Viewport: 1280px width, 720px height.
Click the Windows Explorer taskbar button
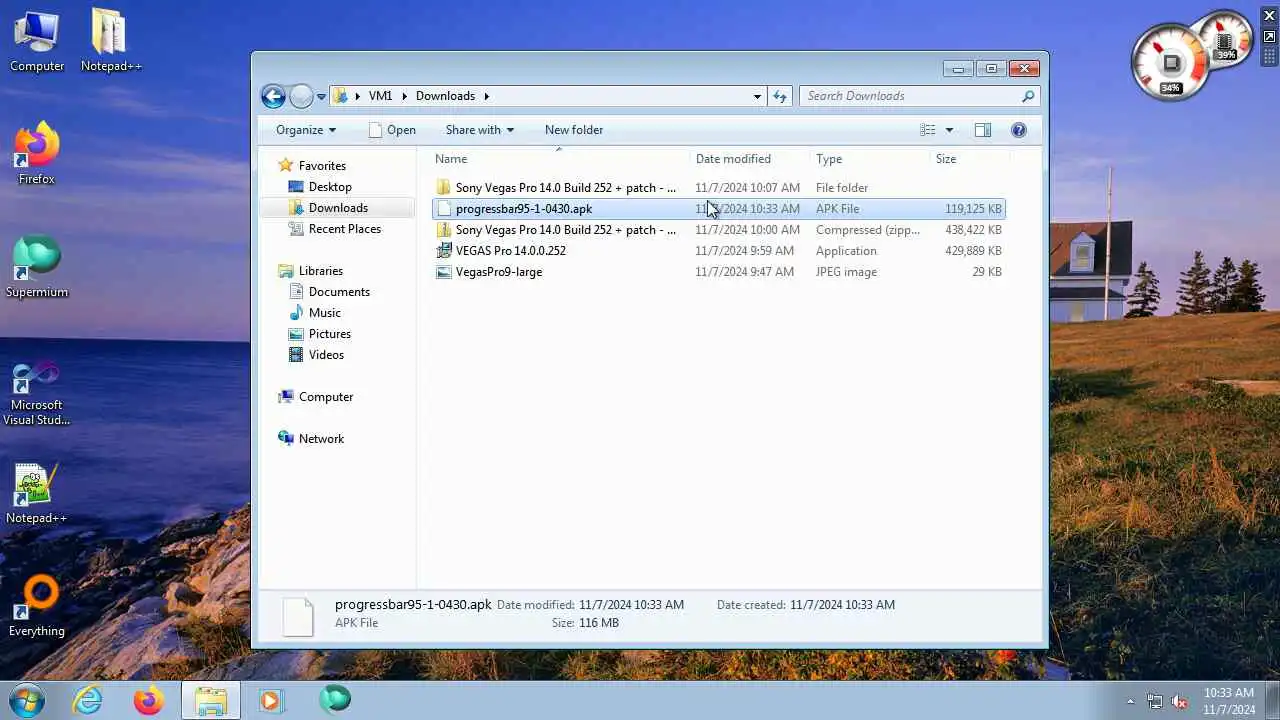pyautogui.click(x=211, y=700)
